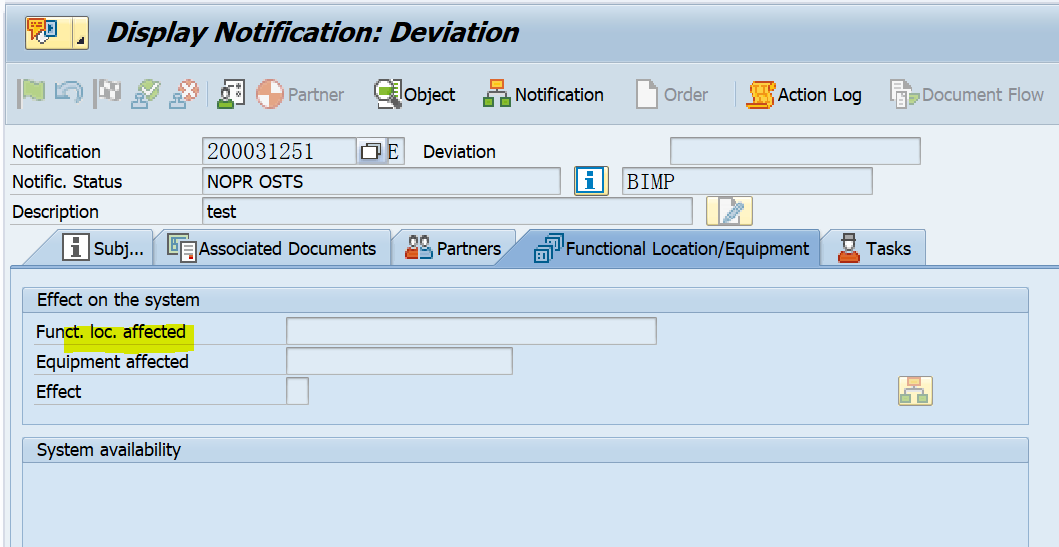Click the 'Notific. Status' label
This screenshot has width=1059, height=547.
pos(68,182)
